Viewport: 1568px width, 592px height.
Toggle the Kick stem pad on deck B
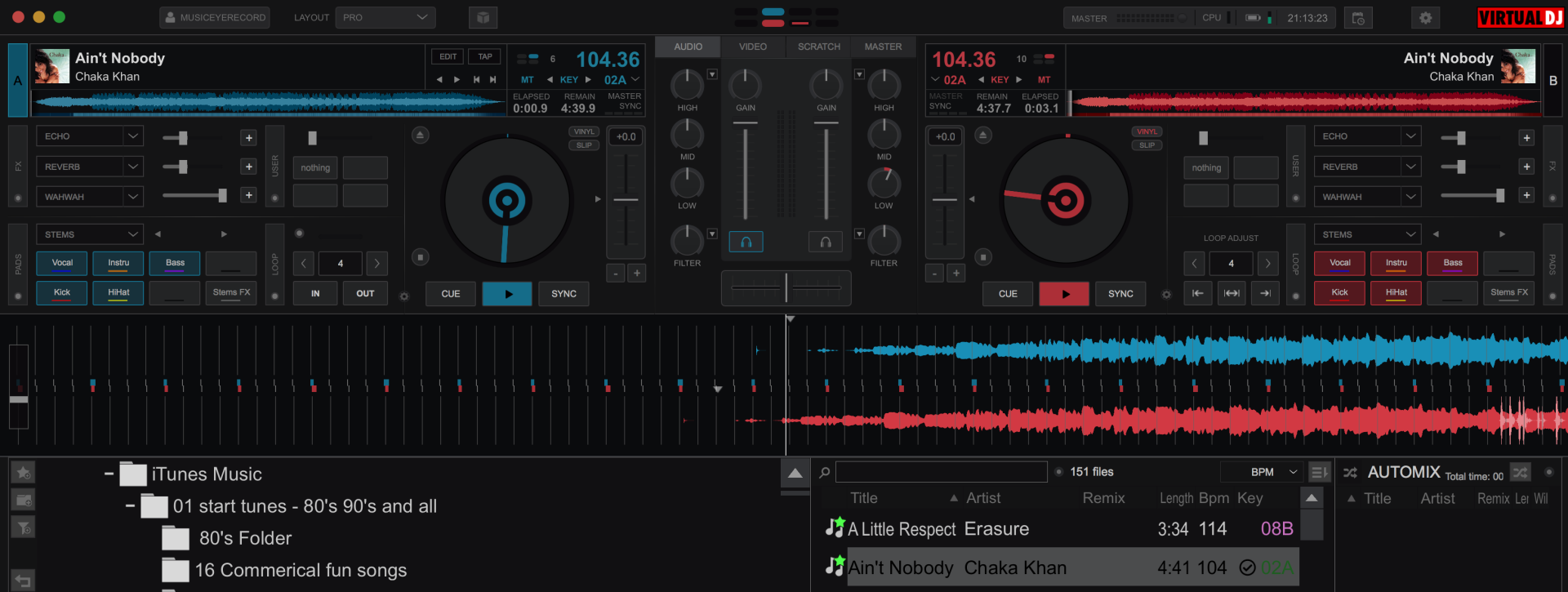click(x=1339, y=292)
